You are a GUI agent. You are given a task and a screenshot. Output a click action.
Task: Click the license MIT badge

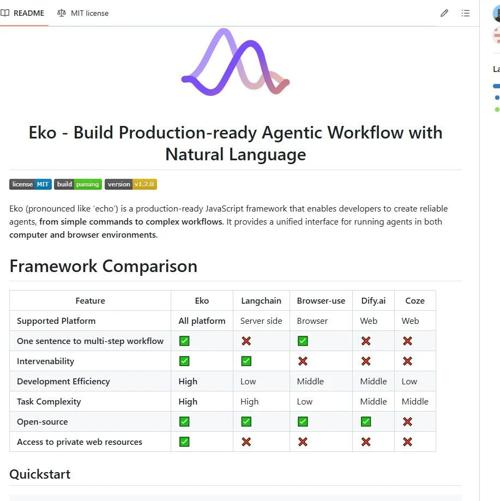(30, 184)
